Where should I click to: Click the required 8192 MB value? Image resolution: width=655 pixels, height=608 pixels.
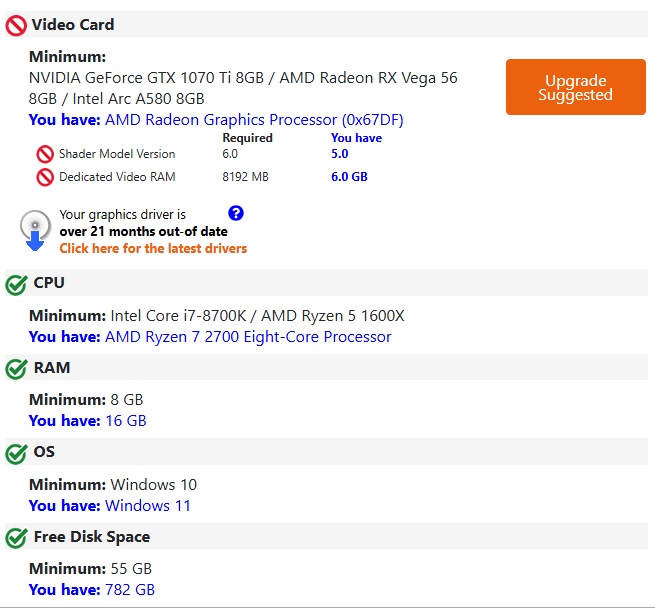click(x=245, y=177)
